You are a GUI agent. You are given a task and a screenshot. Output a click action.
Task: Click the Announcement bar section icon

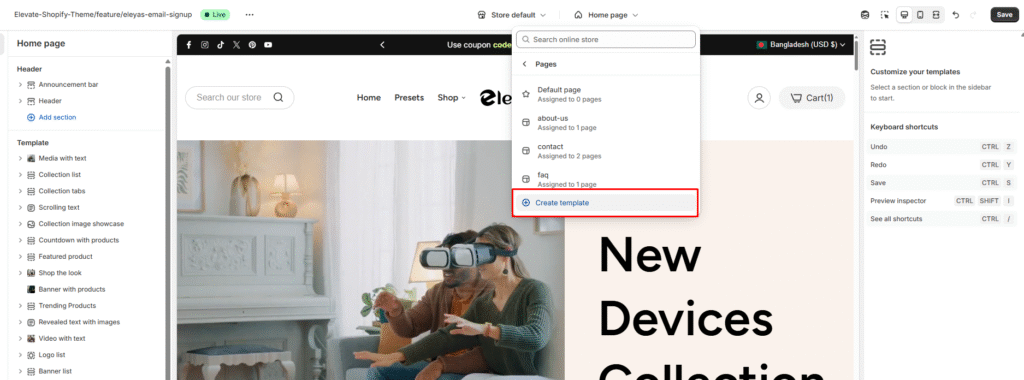click(31, 84)
